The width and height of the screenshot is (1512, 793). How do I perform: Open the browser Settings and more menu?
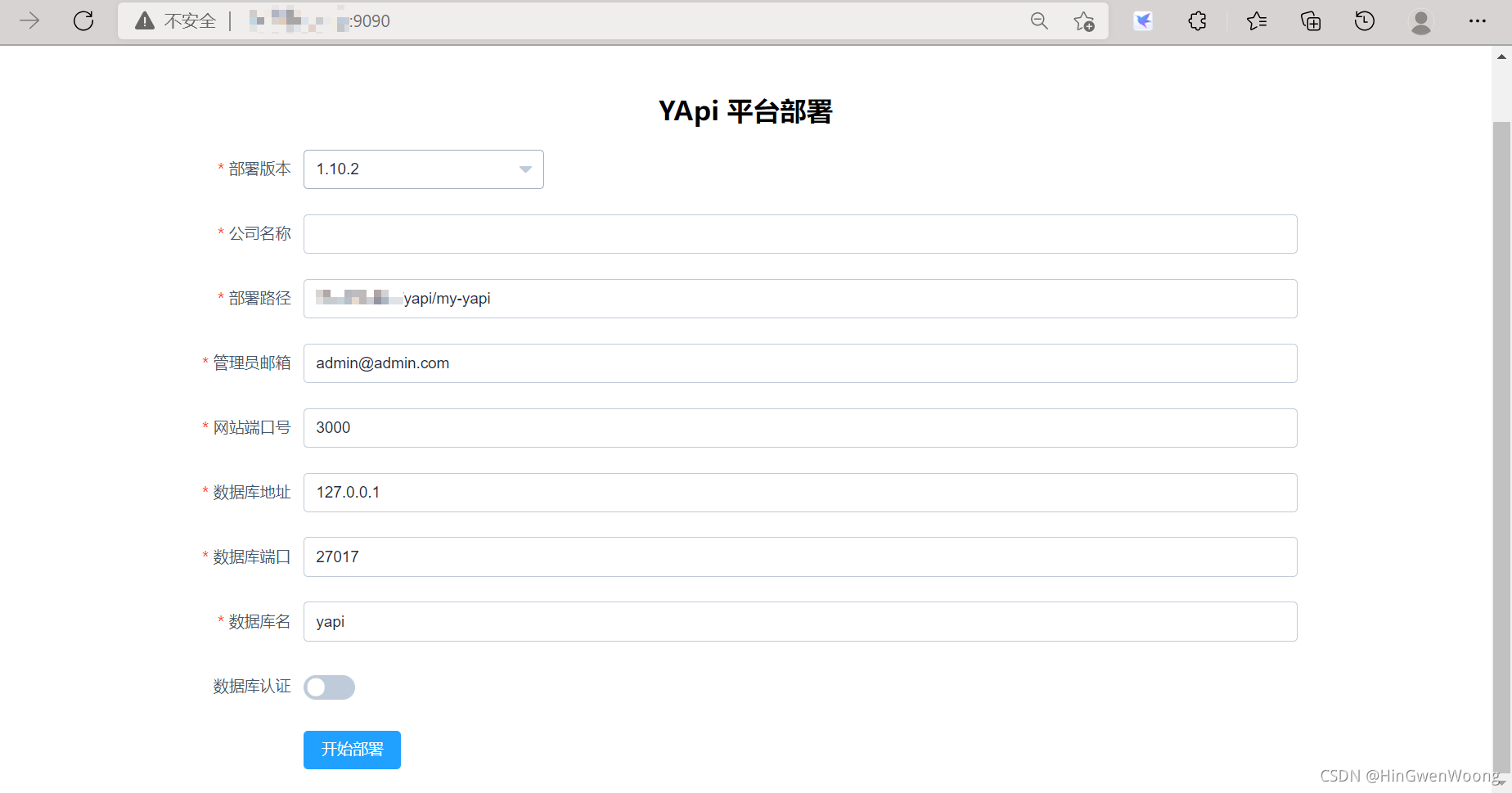[1477, 21]
